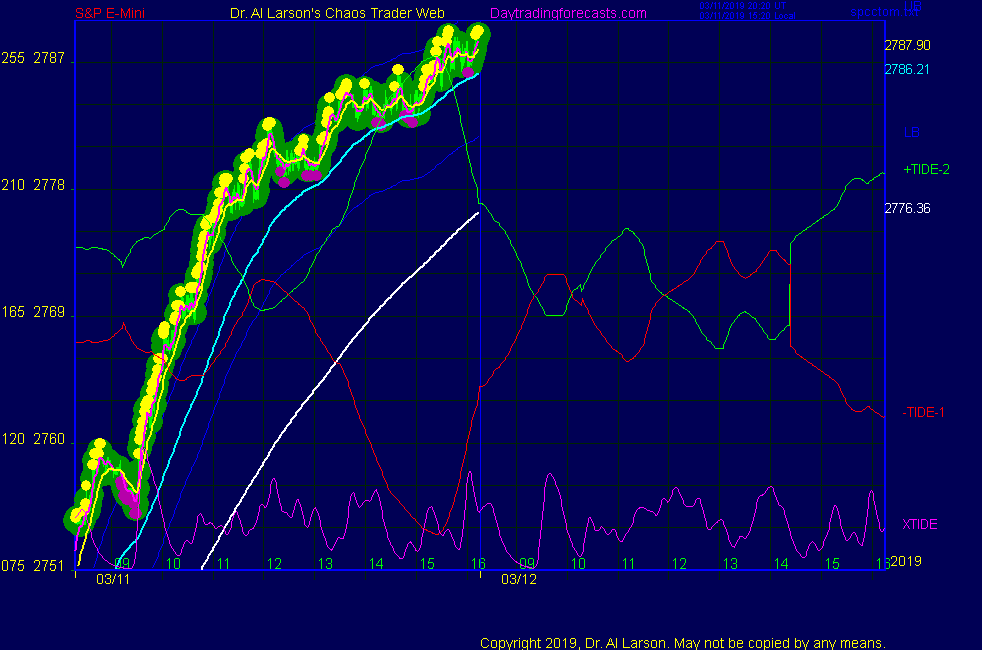Click the Daytradingforecasts.com link
This screenshot has width=982, height=650.
pyautogui.click(x=567, y=13)
